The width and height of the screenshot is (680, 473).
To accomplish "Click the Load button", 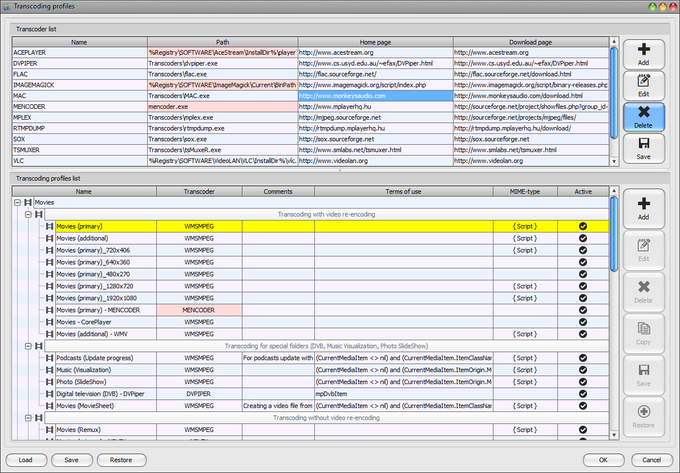I will pyautogui.click(x=26, y=460).
